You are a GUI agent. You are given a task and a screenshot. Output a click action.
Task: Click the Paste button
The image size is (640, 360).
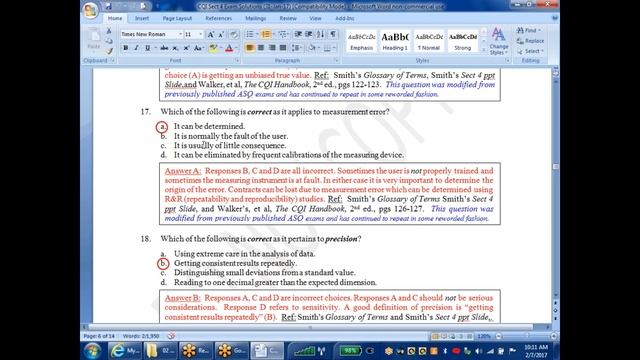coord(94,40)
